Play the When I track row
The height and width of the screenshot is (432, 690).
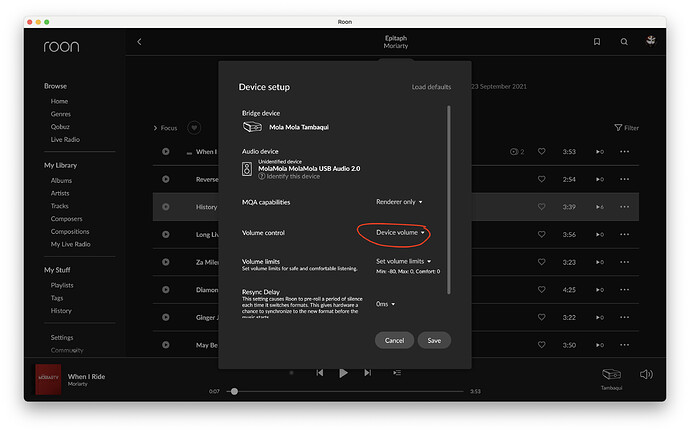coord(165,151)
